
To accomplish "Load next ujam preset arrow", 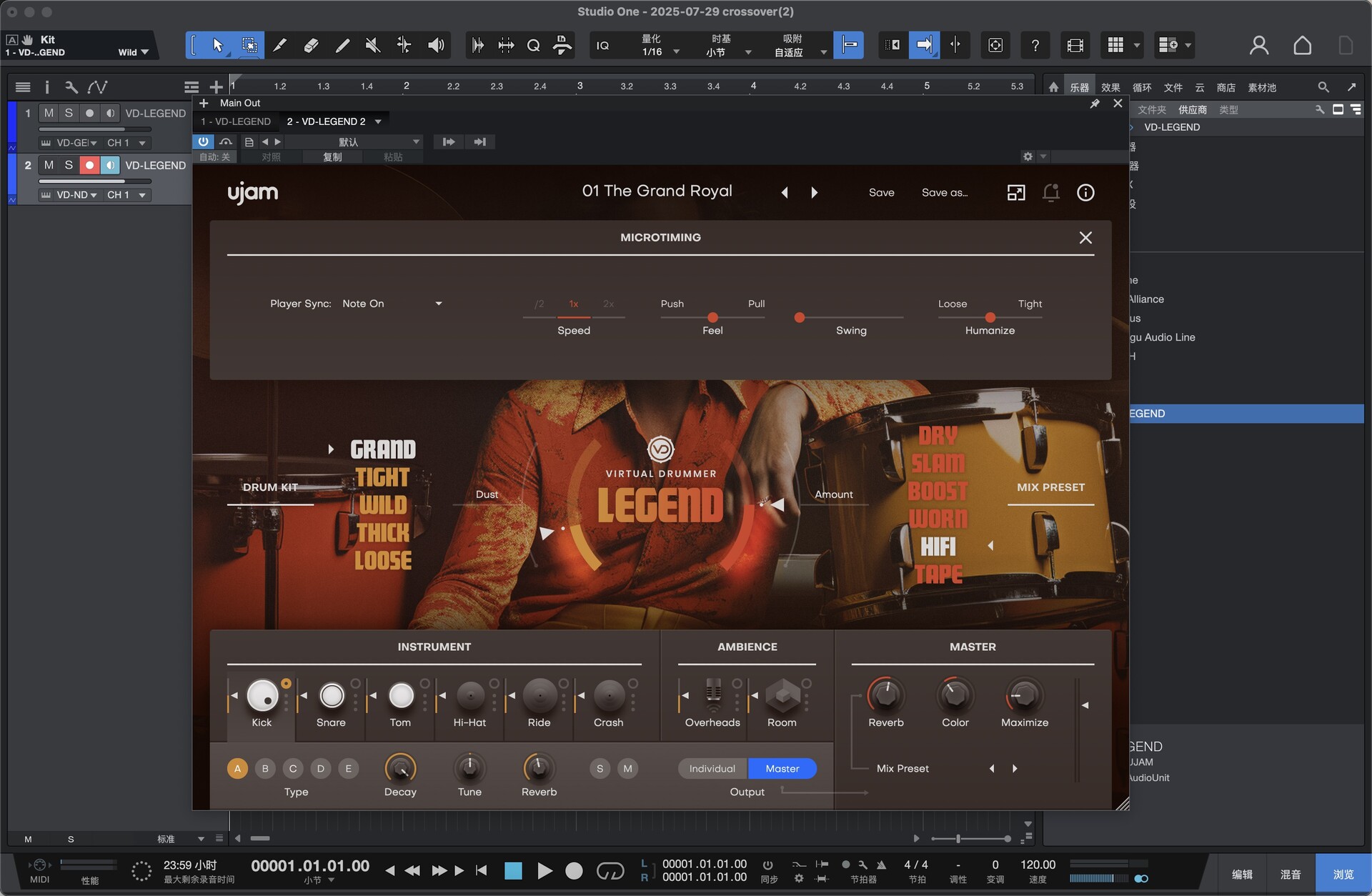I will tap(814, 192).
